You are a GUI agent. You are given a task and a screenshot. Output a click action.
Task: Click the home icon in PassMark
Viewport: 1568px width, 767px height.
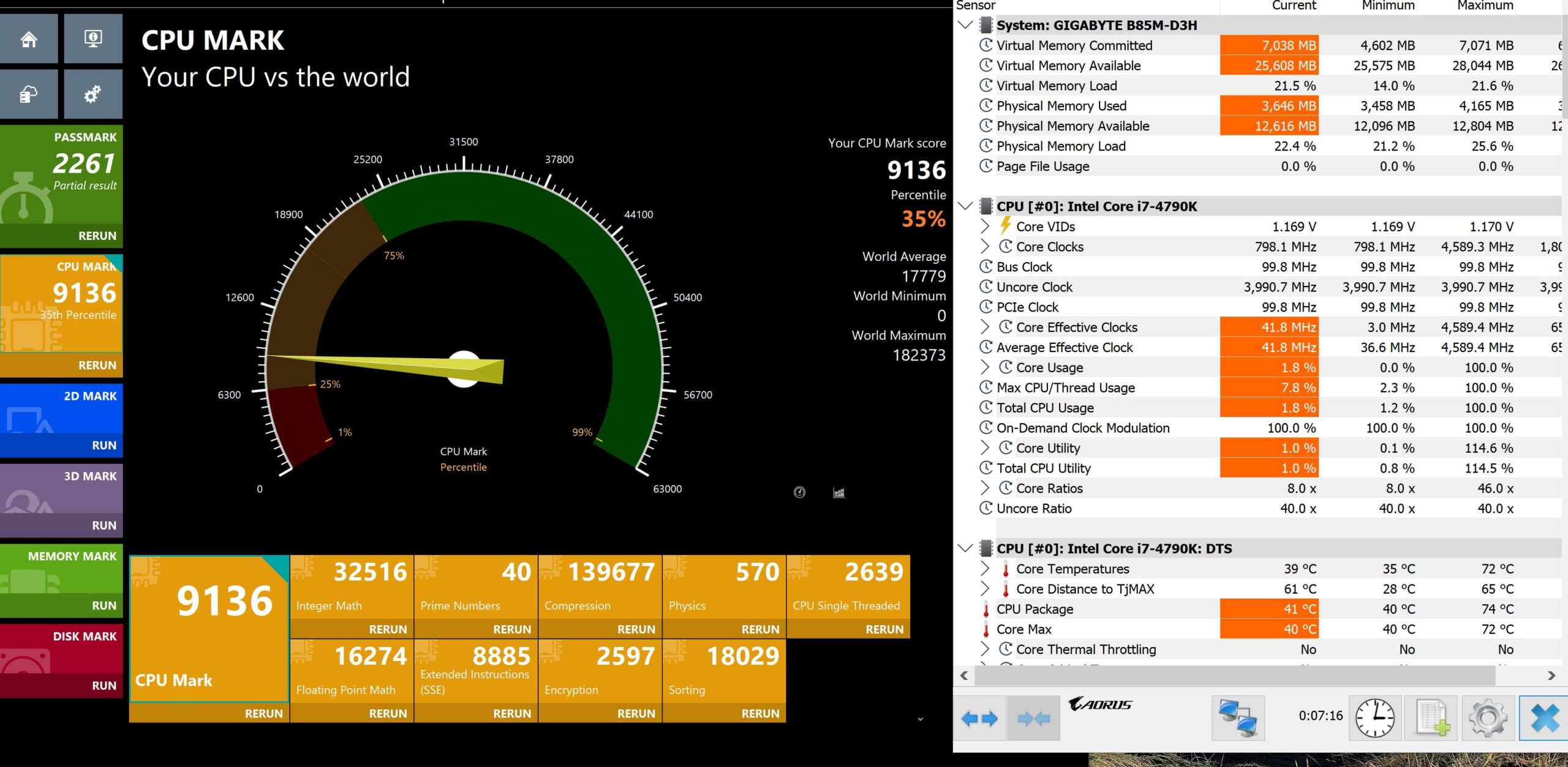coord(29,39)
